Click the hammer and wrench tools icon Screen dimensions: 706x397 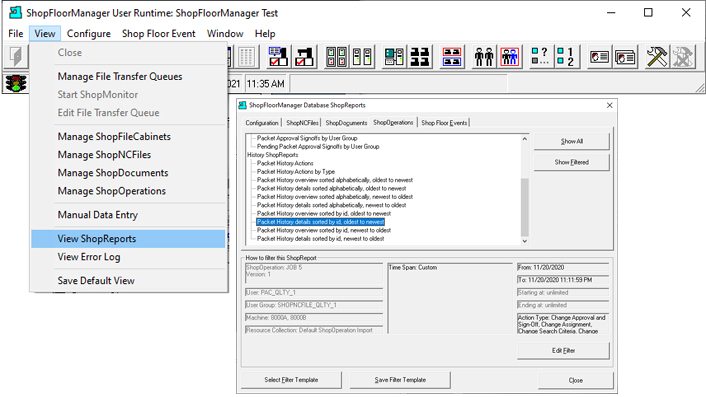click(x=657, y=57)
